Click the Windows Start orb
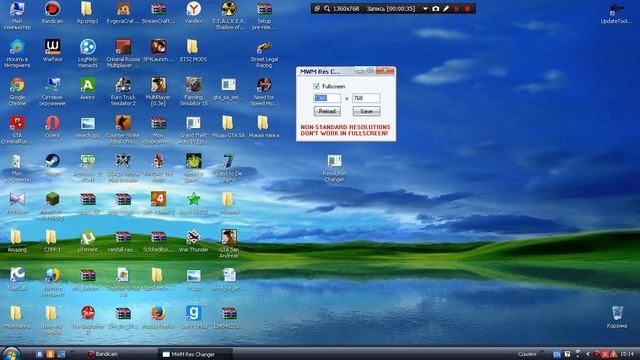Viewport: 640px width, 360px height. (x=11, y=353)
